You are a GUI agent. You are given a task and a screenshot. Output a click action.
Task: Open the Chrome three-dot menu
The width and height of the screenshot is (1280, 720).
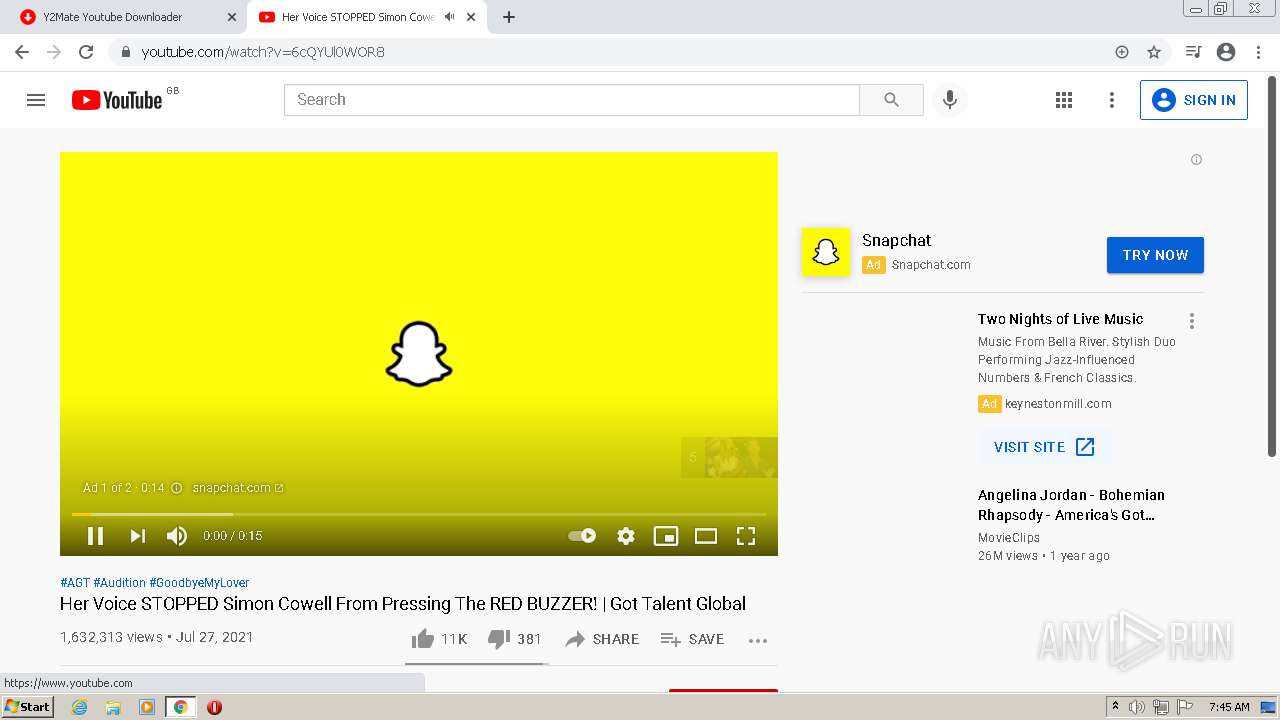pos(1258,52)
